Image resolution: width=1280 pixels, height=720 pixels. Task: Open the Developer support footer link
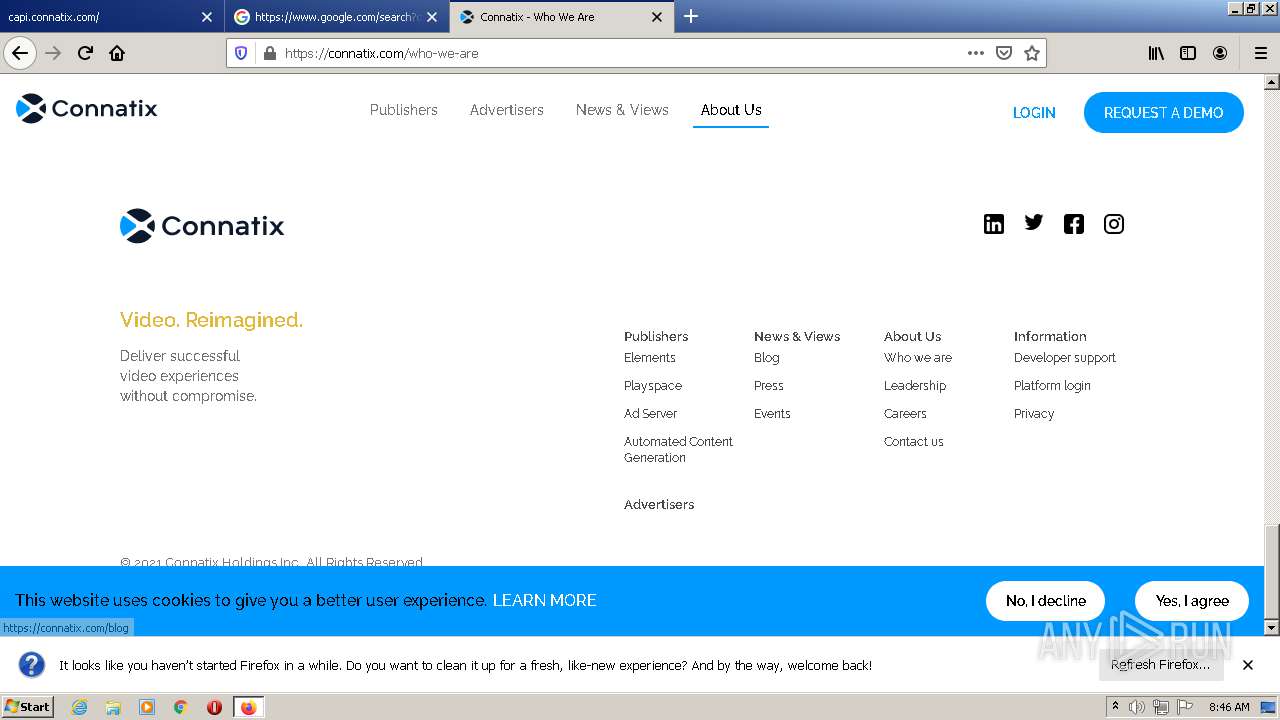tap(1065, 358)
